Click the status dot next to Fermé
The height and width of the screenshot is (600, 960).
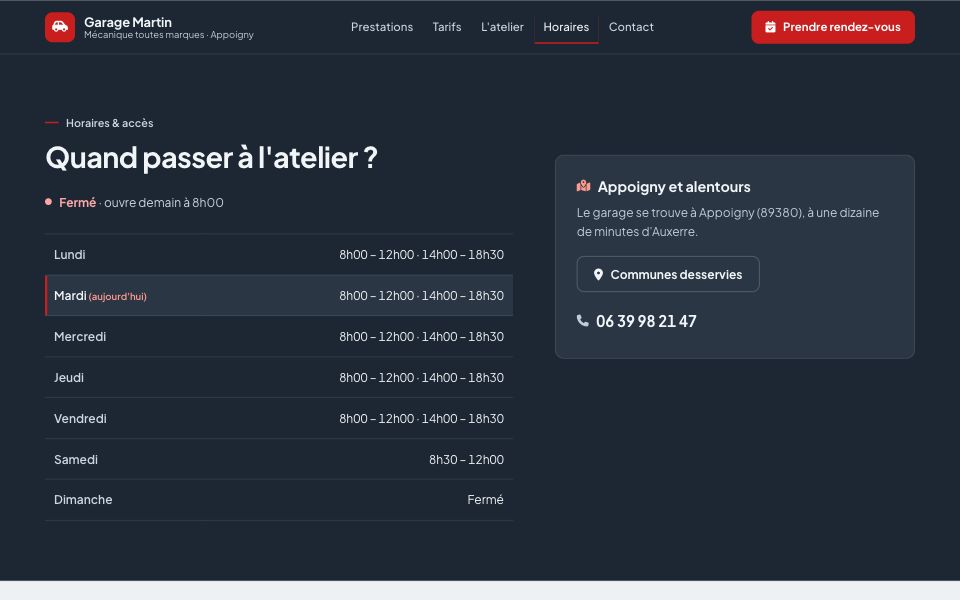[48, 202]
